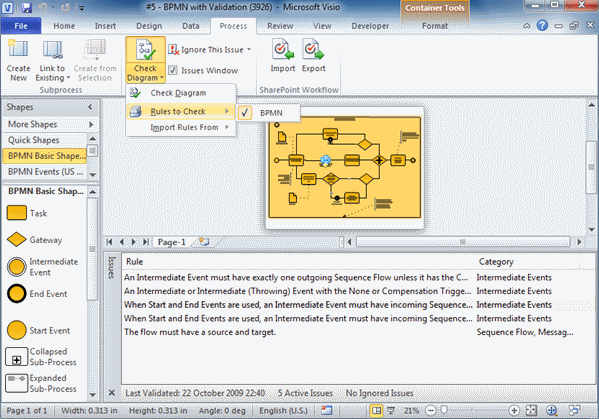The width and height of the screenshot is (599, 419).
Task: Switch to the Data tab
Action: 191,26
